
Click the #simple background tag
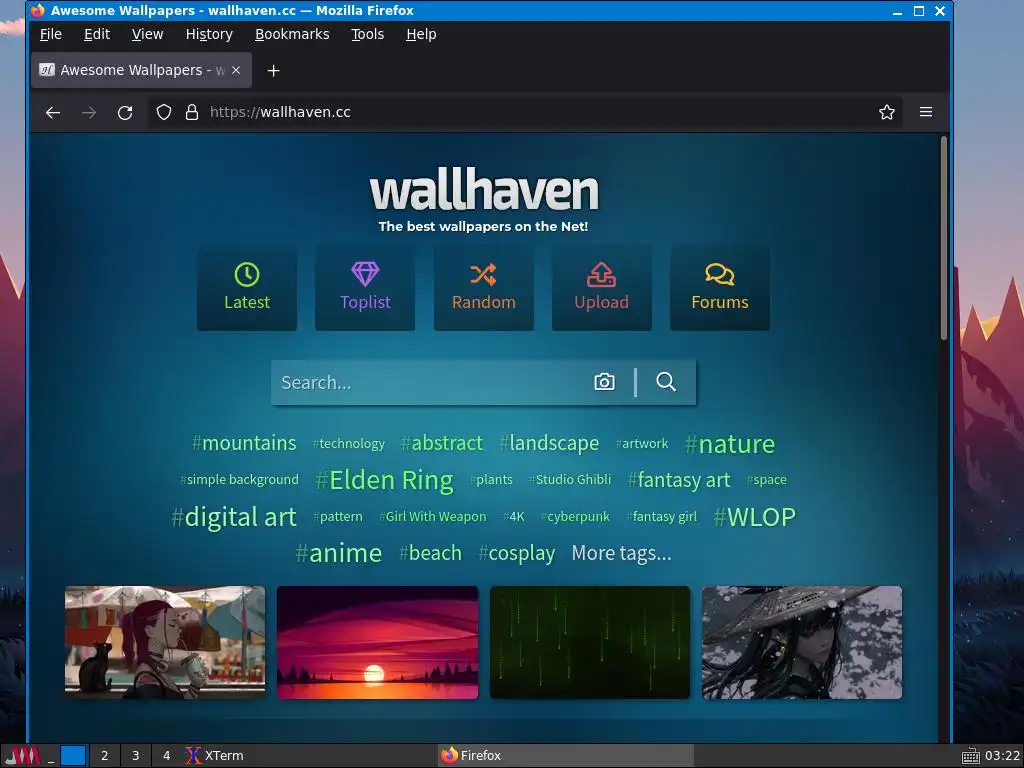[x=239, y=479]
